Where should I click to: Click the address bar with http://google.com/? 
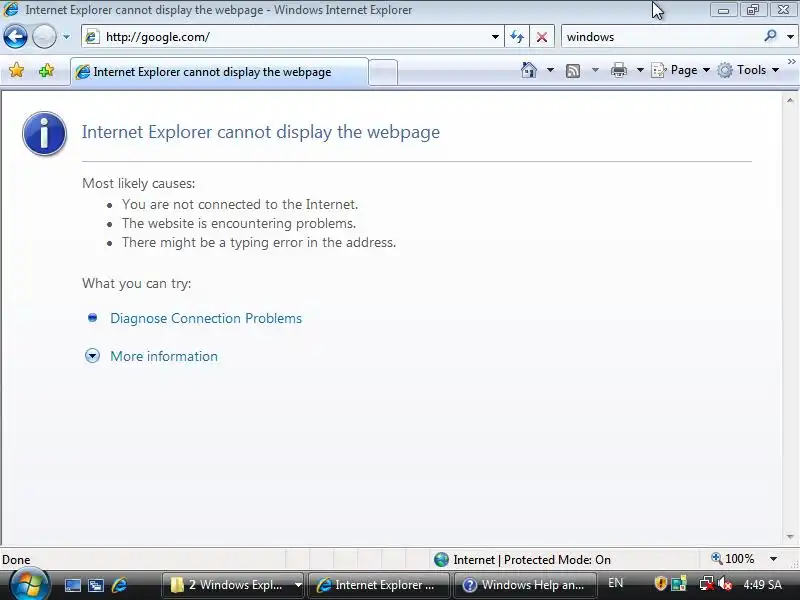(x=292, y=37)
